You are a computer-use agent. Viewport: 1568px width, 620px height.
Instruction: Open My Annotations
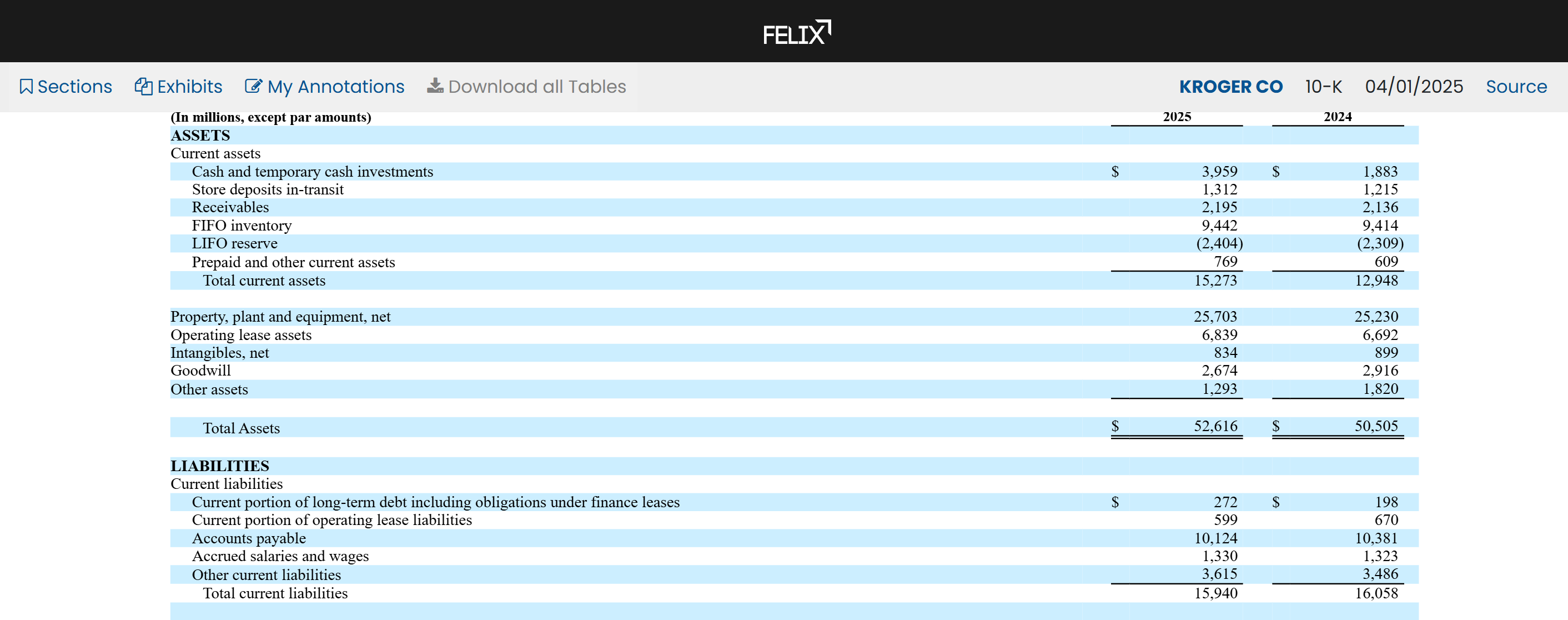click(x=335, y=87)
